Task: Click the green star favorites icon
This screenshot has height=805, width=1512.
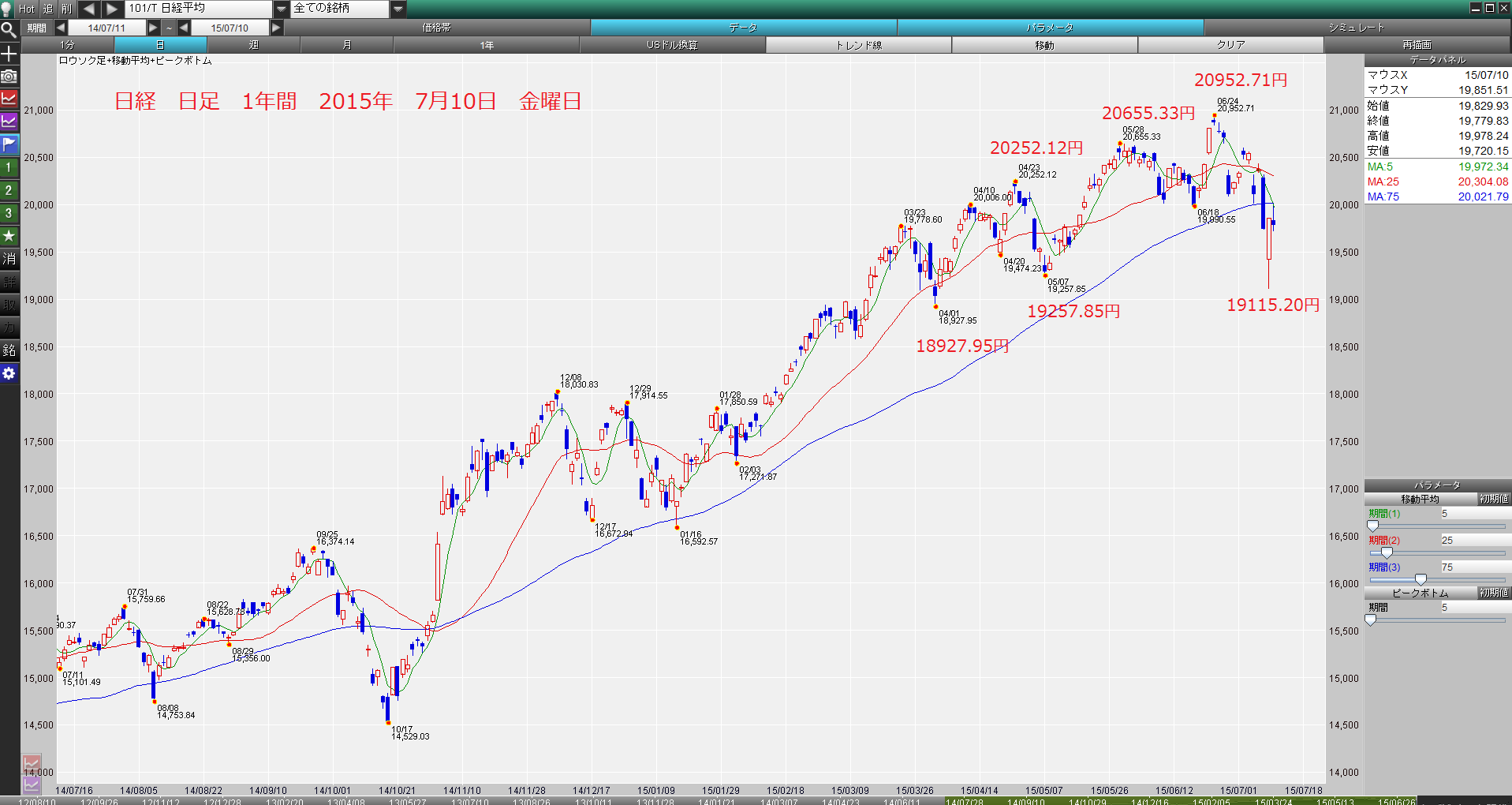Action: coord(9,236)
